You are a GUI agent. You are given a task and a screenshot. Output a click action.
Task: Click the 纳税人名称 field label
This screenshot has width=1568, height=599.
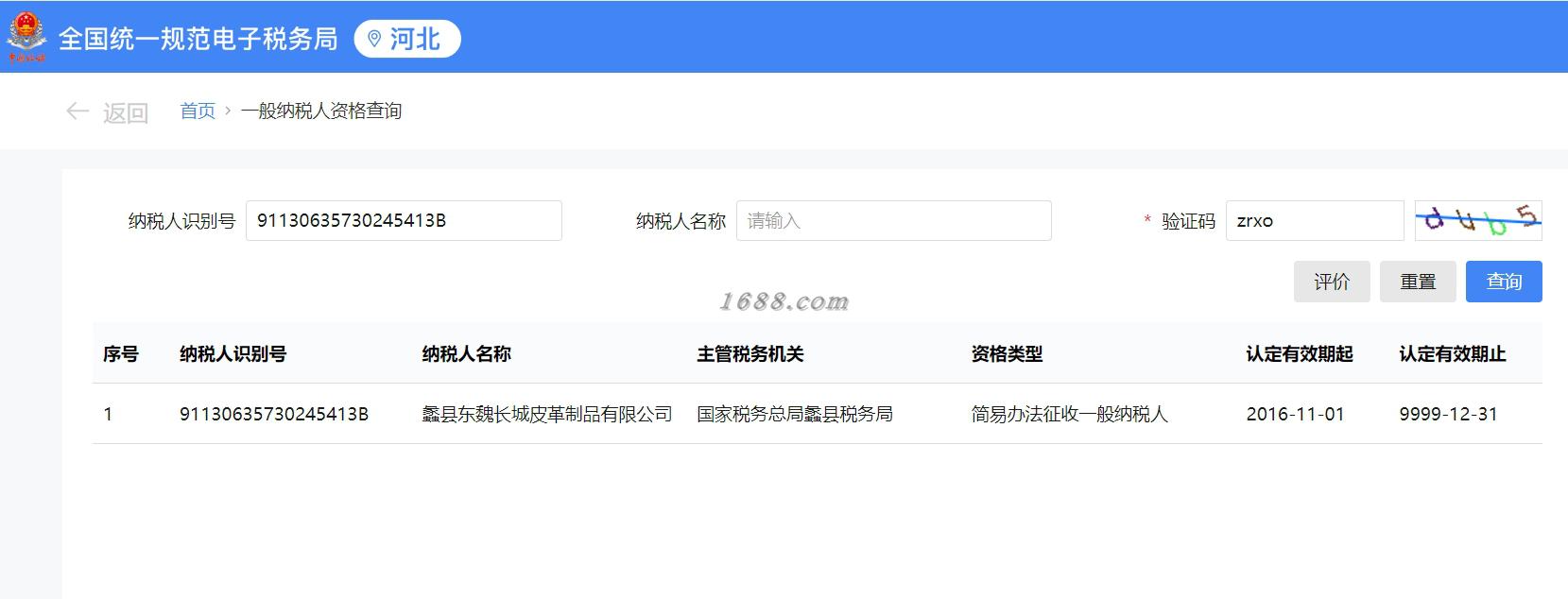coord(681,221)
